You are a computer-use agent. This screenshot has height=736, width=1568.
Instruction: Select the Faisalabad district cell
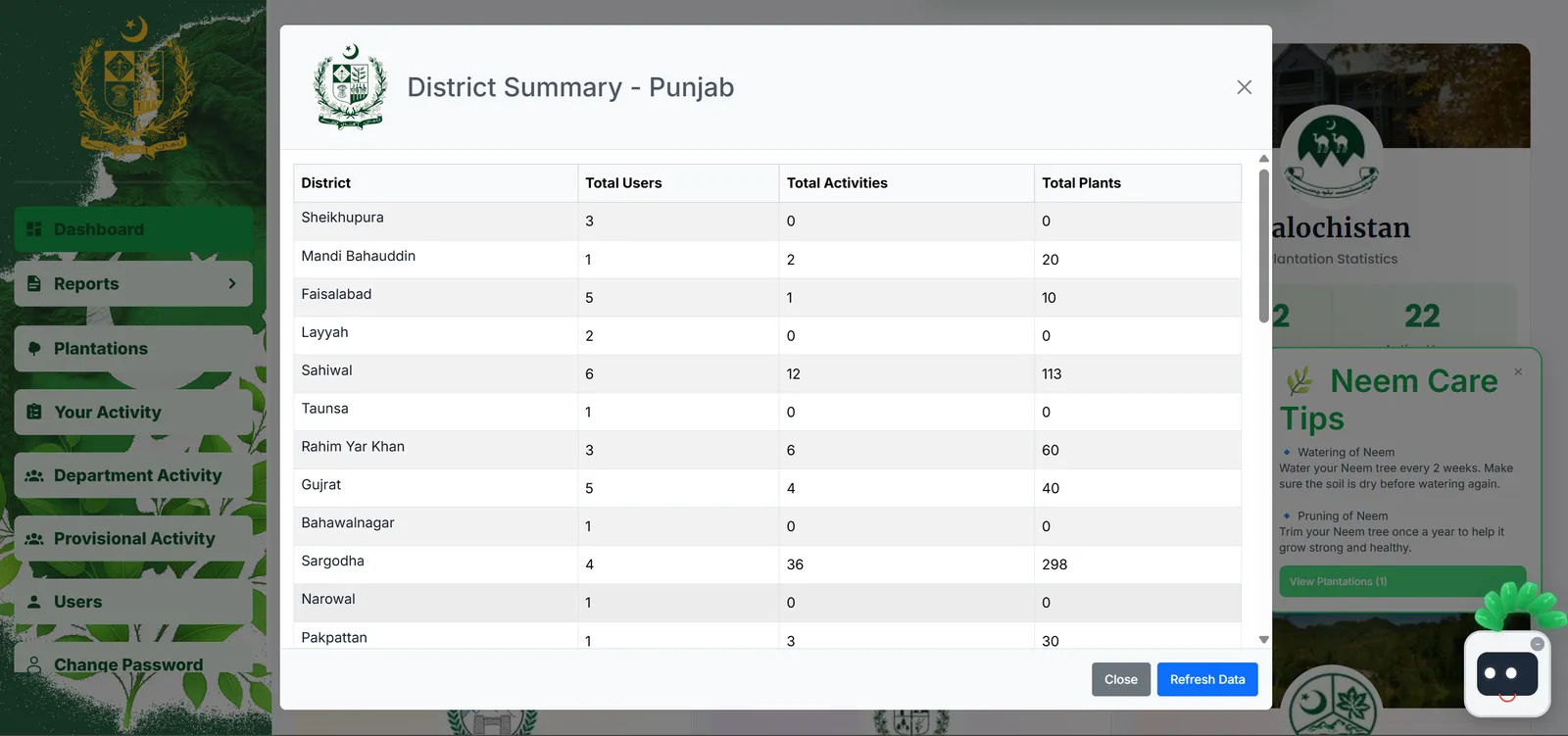click(x=435, y=298)
